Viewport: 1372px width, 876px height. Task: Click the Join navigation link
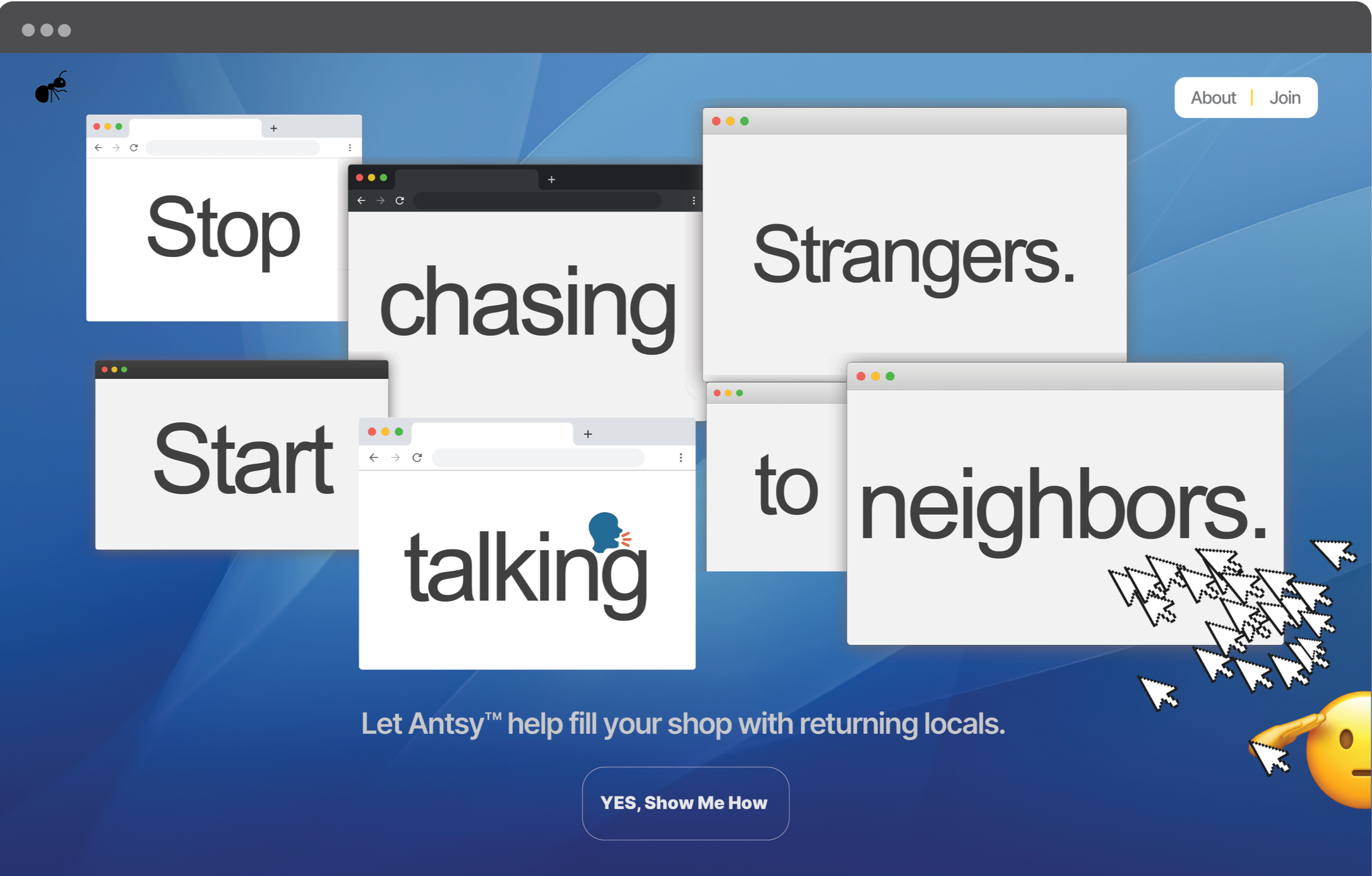[x=1284, y=98]
